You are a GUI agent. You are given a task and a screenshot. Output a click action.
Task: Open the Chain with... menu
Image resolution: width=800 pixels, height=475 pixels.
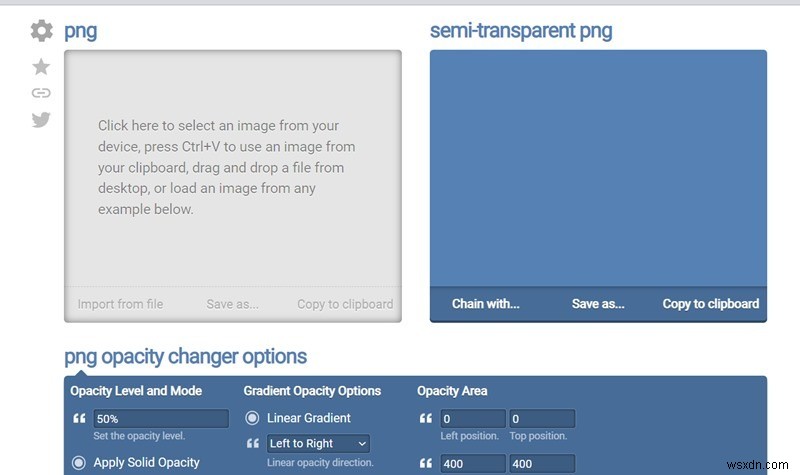pyautogui.click(x=485, y=304)
